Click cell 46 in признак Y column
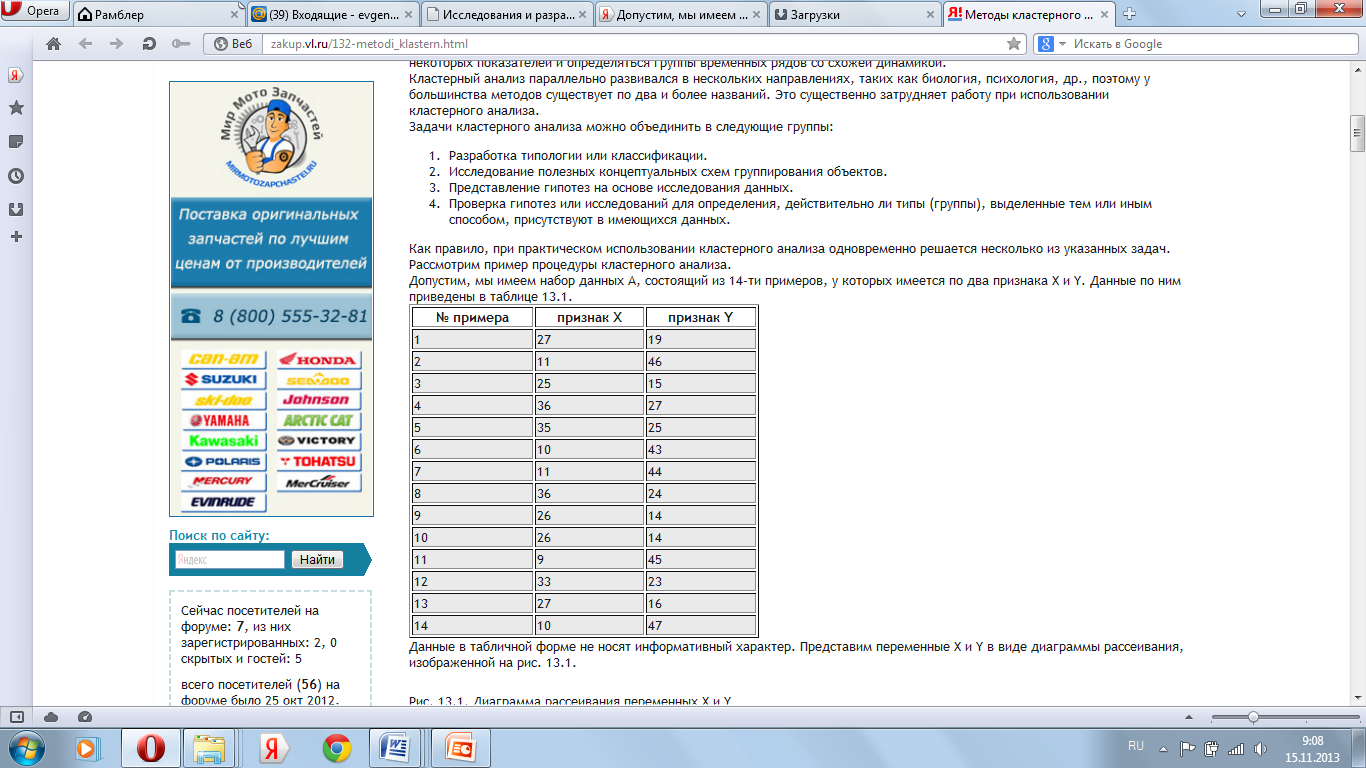 pos(700,361)
